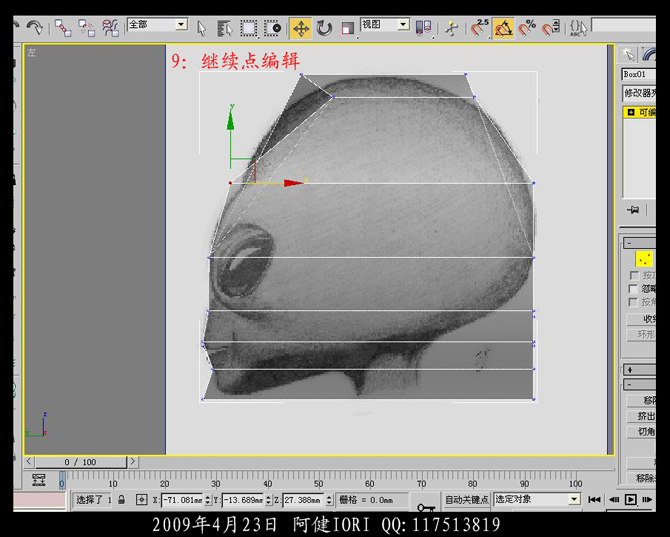Screen dimensions: 670x537
Task: Enable the first checkbox under selection rollout
Action: tap(634, 275)
